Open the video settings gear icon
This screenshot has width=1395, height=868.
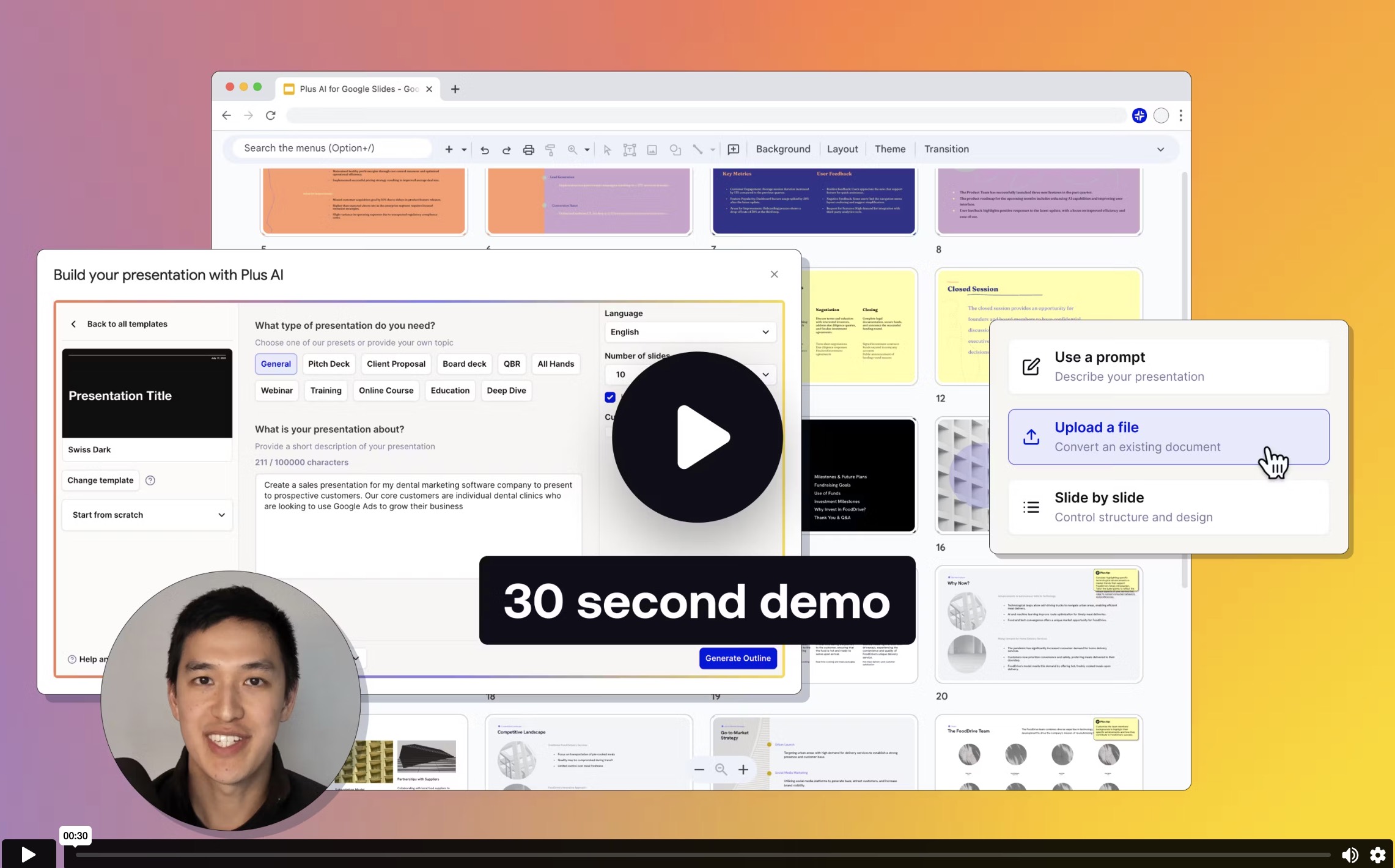pyautogui.click(x=1378, y=854)
